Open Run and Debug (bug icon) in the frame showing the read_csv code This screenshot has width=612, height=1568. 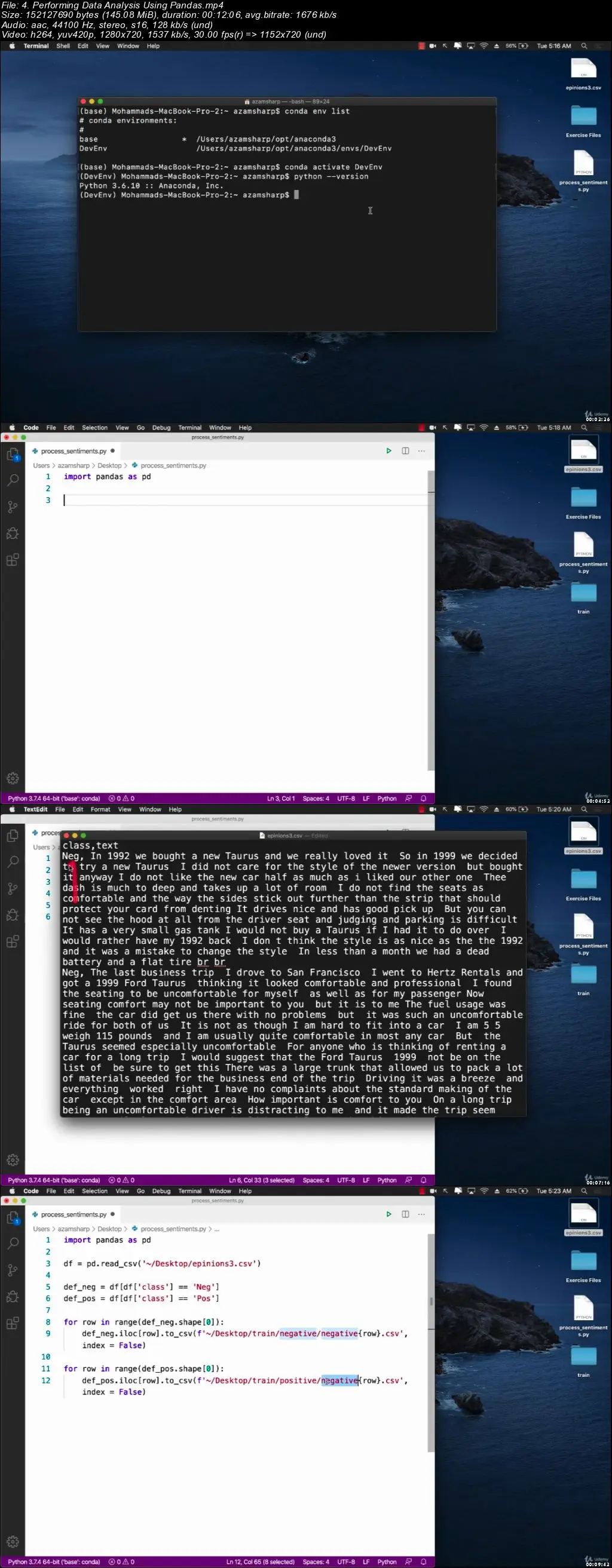[12, 1297]
